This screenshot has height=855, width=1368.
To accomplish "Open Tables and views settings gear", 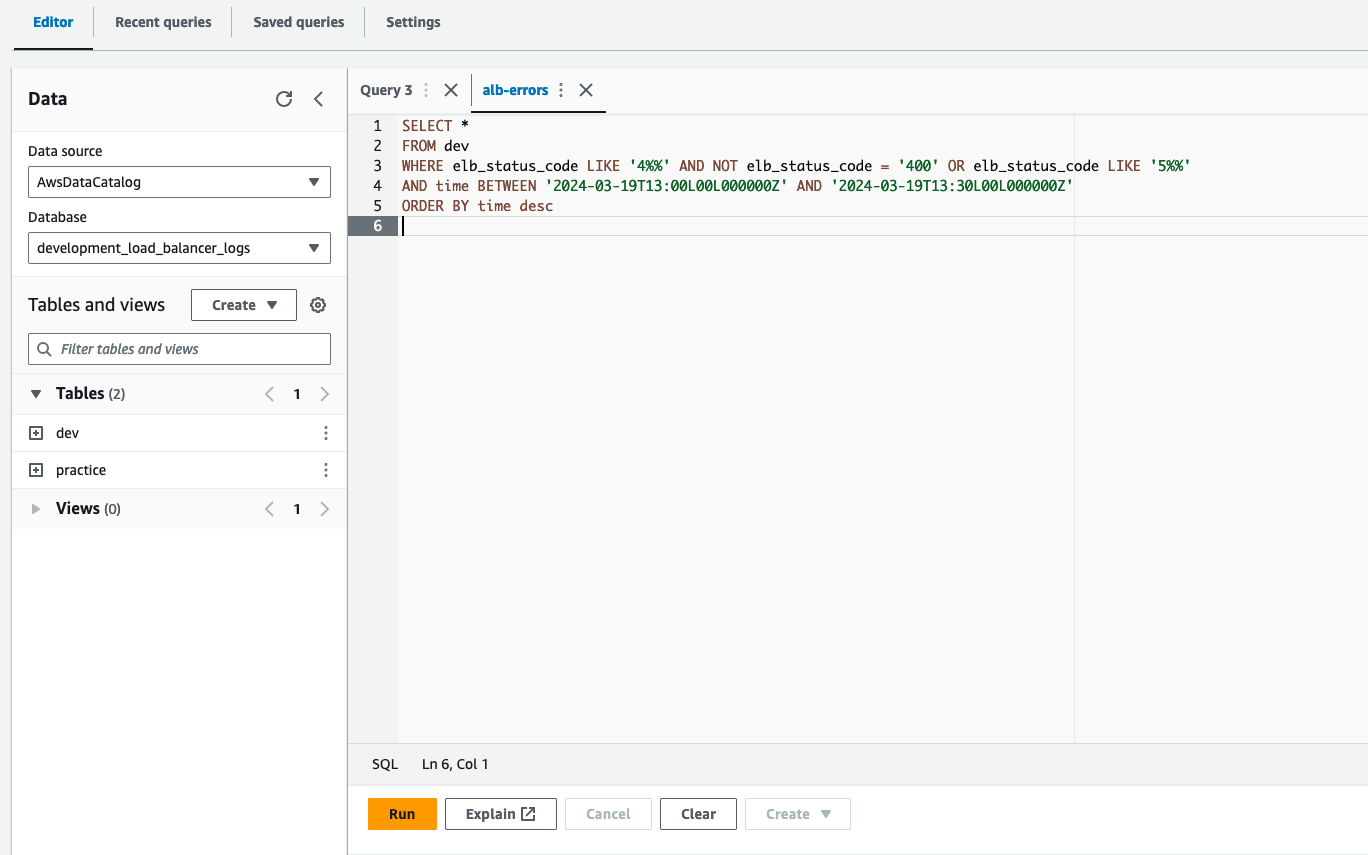I will (318, 305).
